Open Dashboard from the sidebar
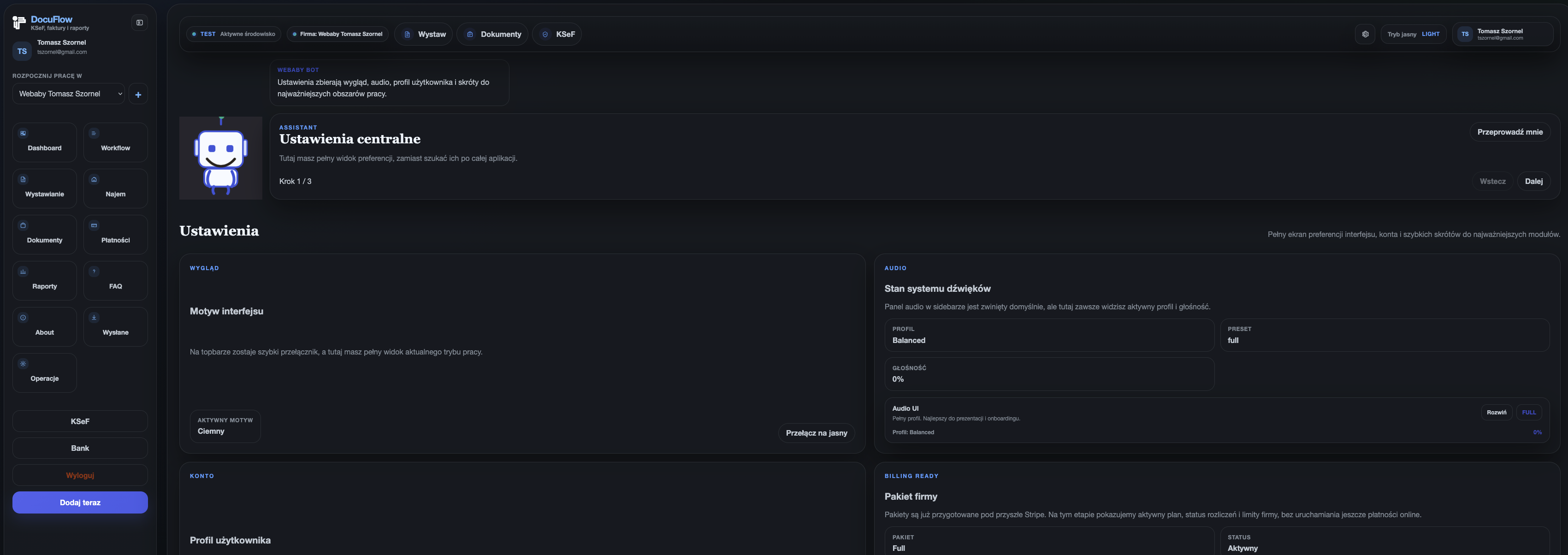Viewport: 1568px width, 555px height. [x=44, y=142]
